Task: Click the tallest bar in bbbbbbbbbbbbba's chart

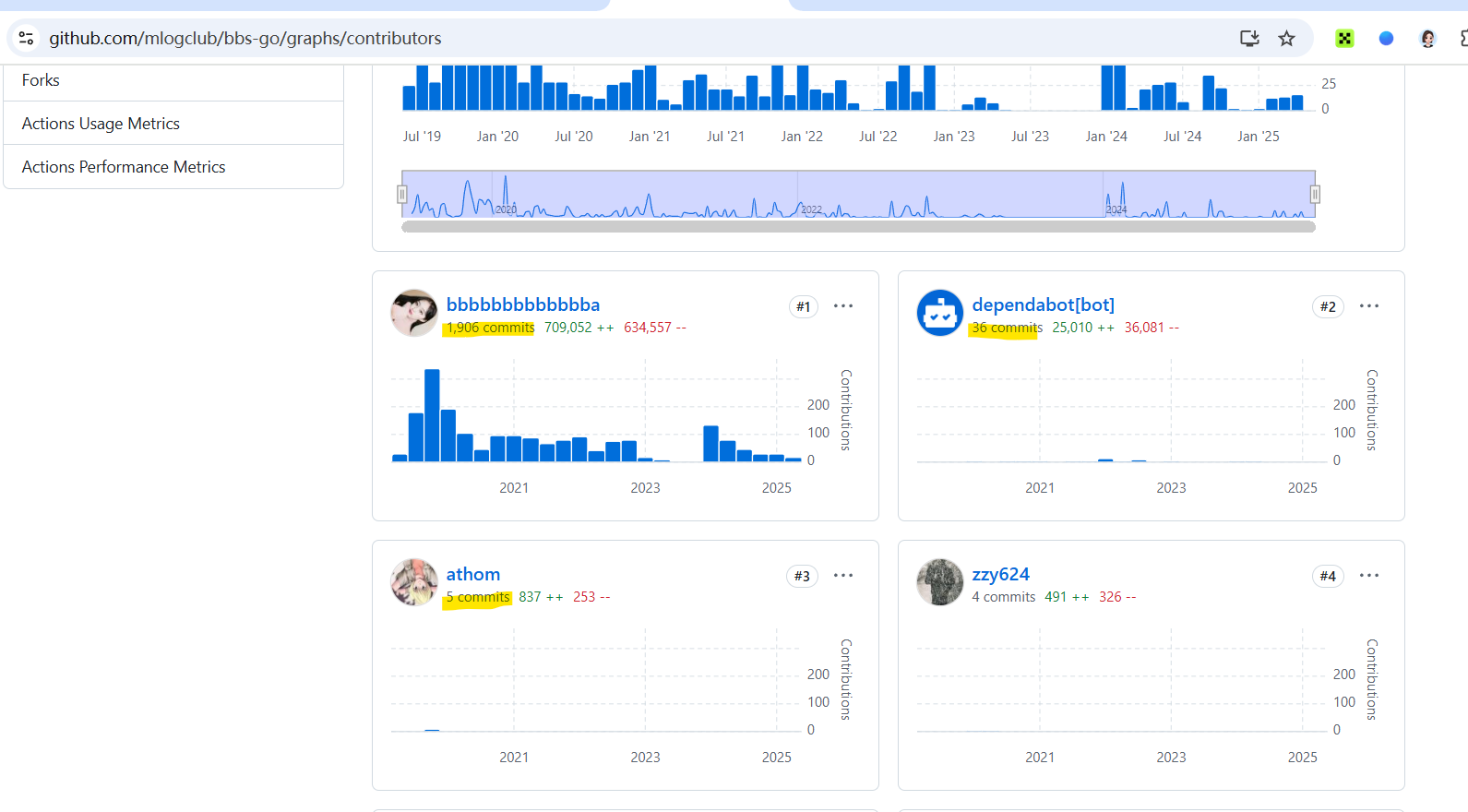Action: click(432, 415)
